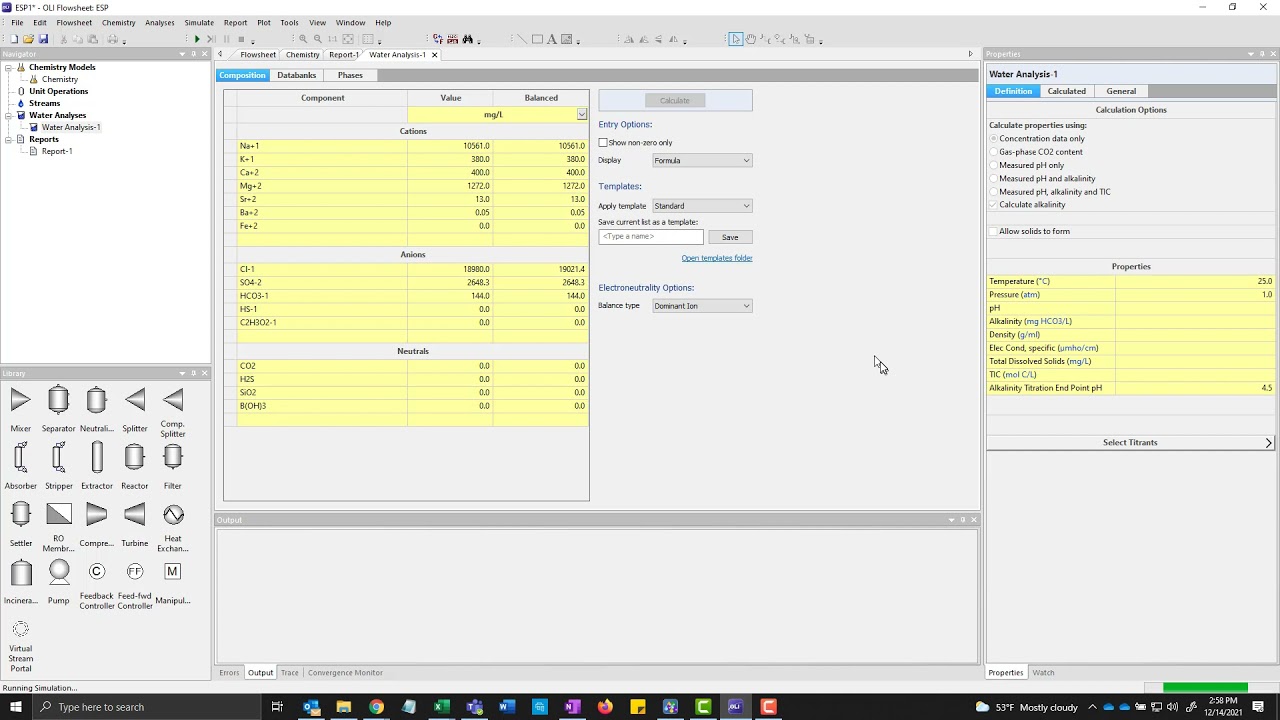Toggle Allow solids to form checkbox
Screen dimensions: 1280x720
(x=993, y=232)
